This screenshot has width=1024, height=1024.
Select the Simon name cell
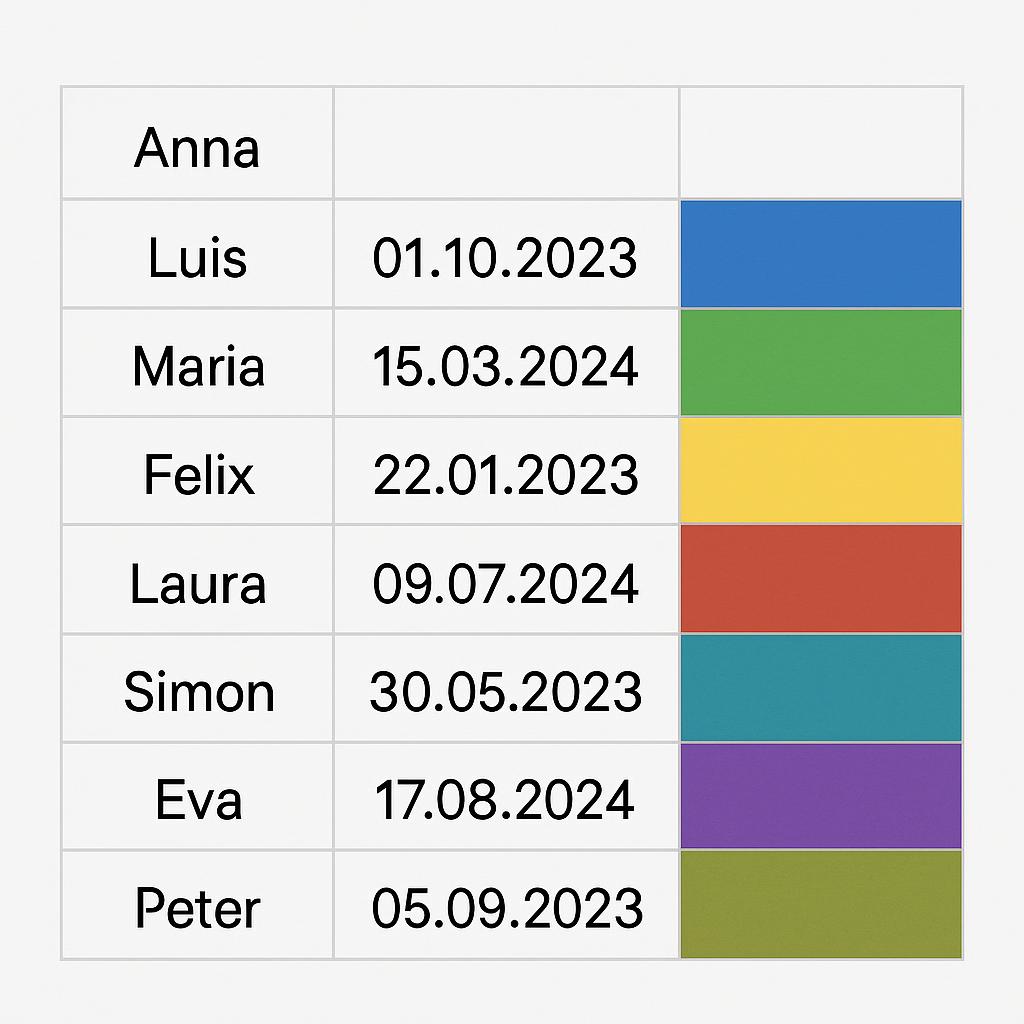[197, 692]
